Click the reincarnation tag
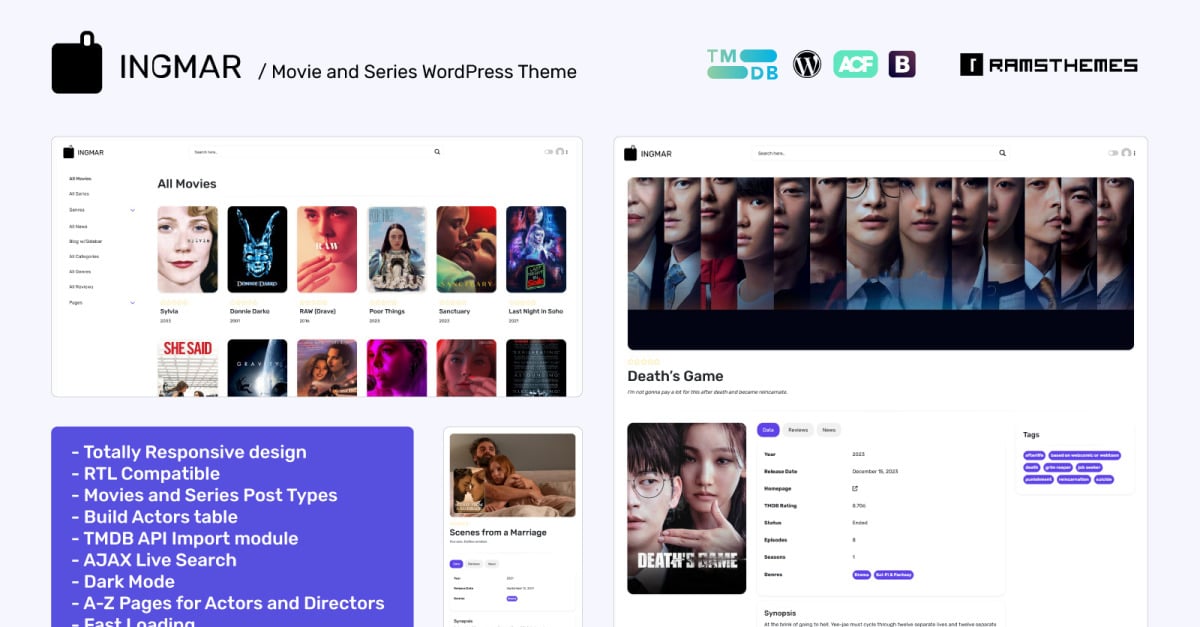This screenshot has width=1200, height=627. point(1074,480)
